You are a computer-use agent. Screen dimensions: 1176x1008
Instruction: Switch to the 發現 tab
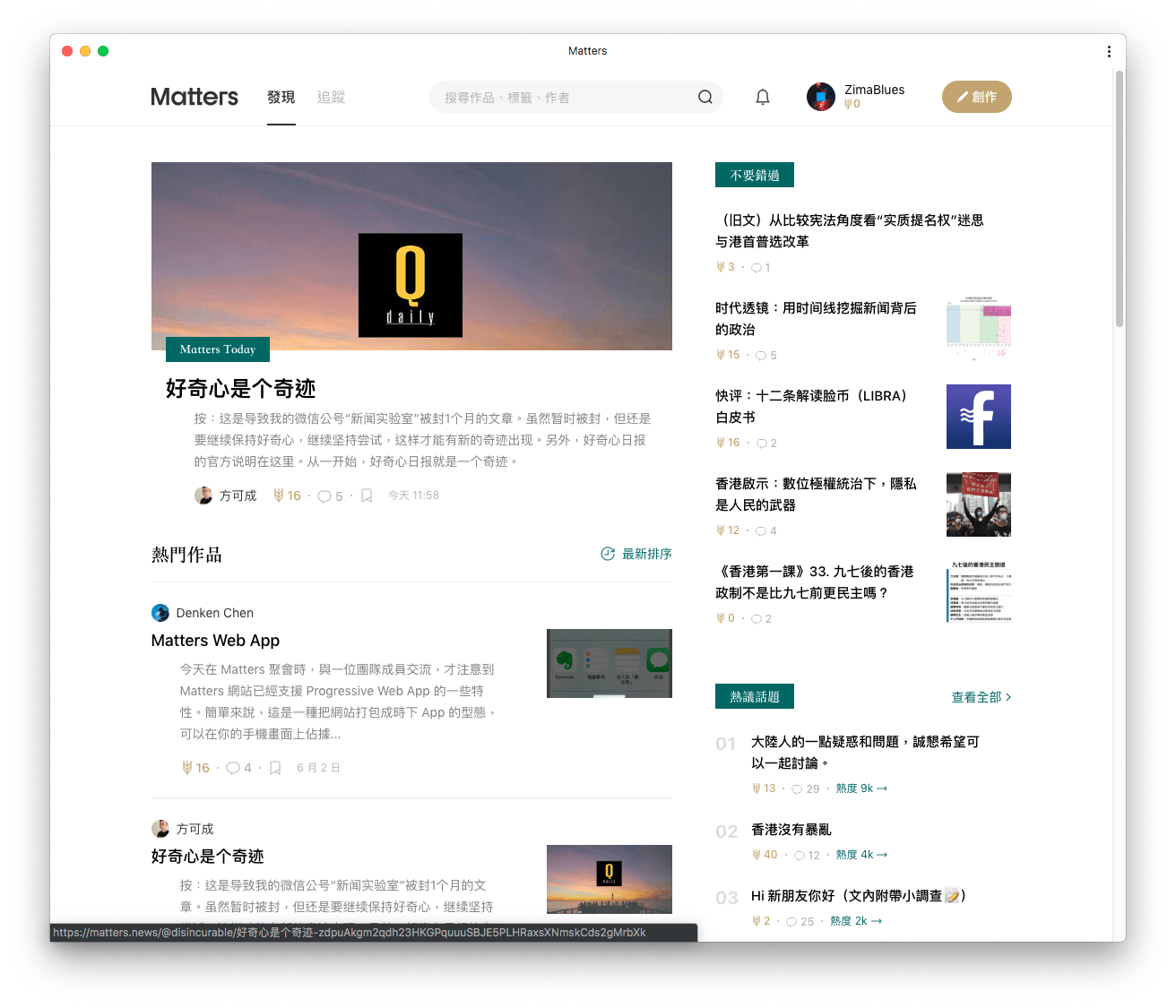281,97
